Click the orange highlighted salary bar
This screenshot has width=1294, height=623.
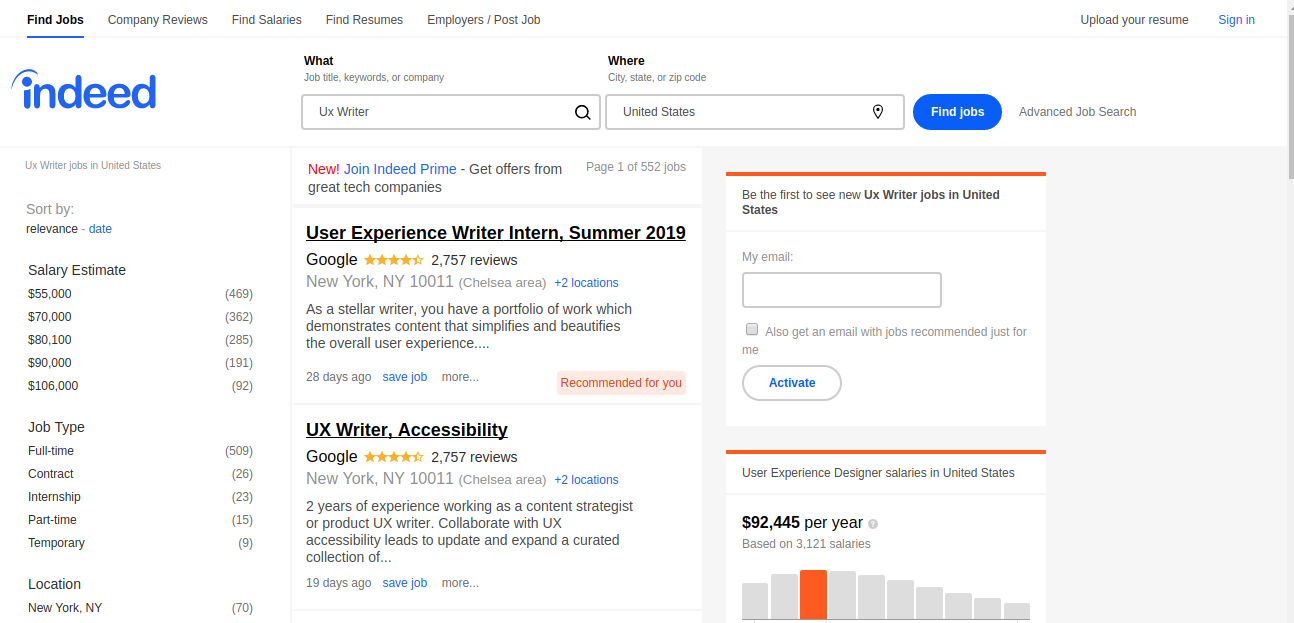813,595
